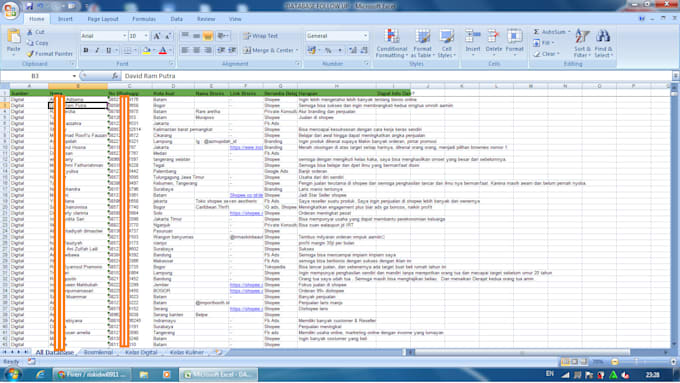
Task: Open Find & Select
Action: pyautogui.click(x=603, y=43)
